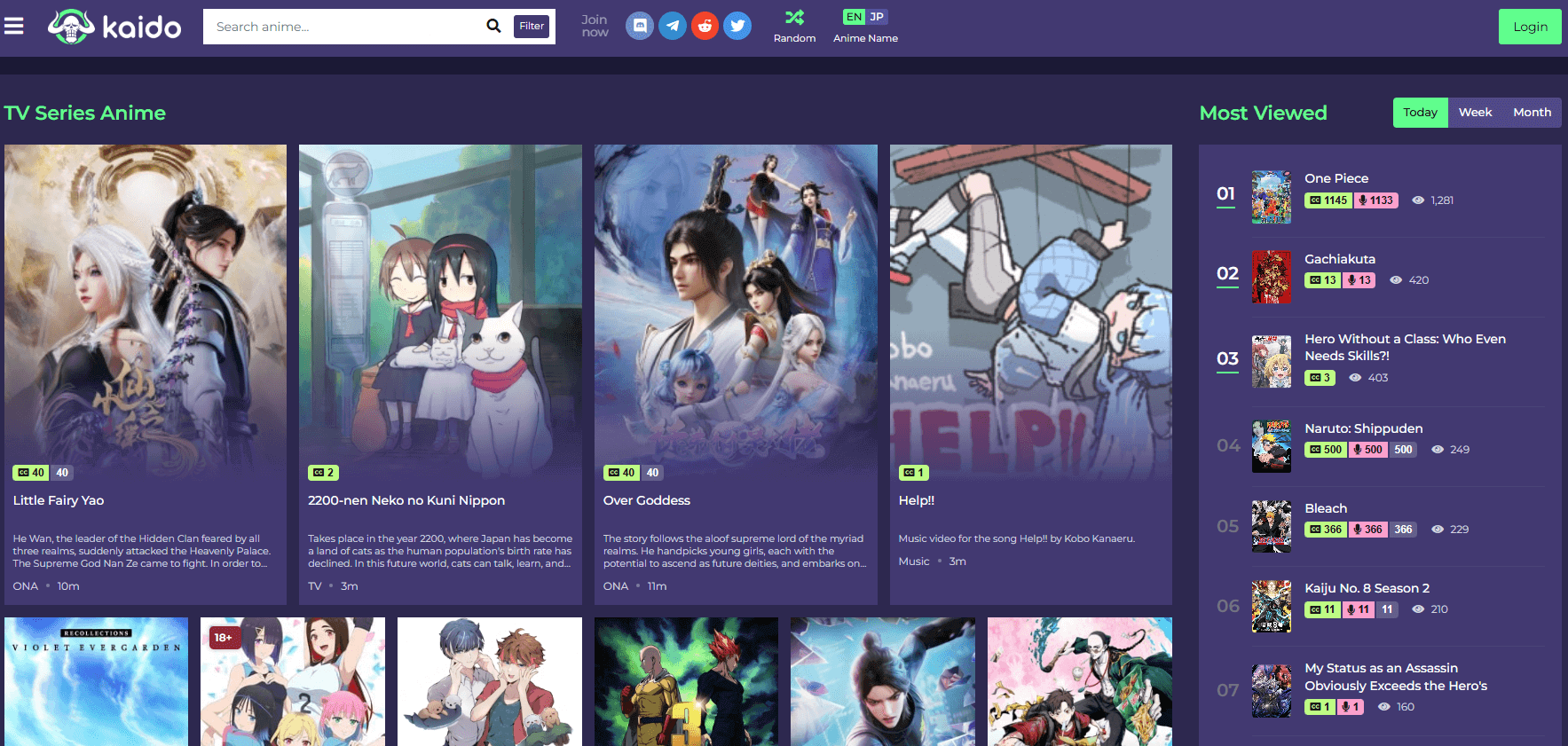
Task: Click Over Goddess ONA 11m info
Action: pos(634,586)
